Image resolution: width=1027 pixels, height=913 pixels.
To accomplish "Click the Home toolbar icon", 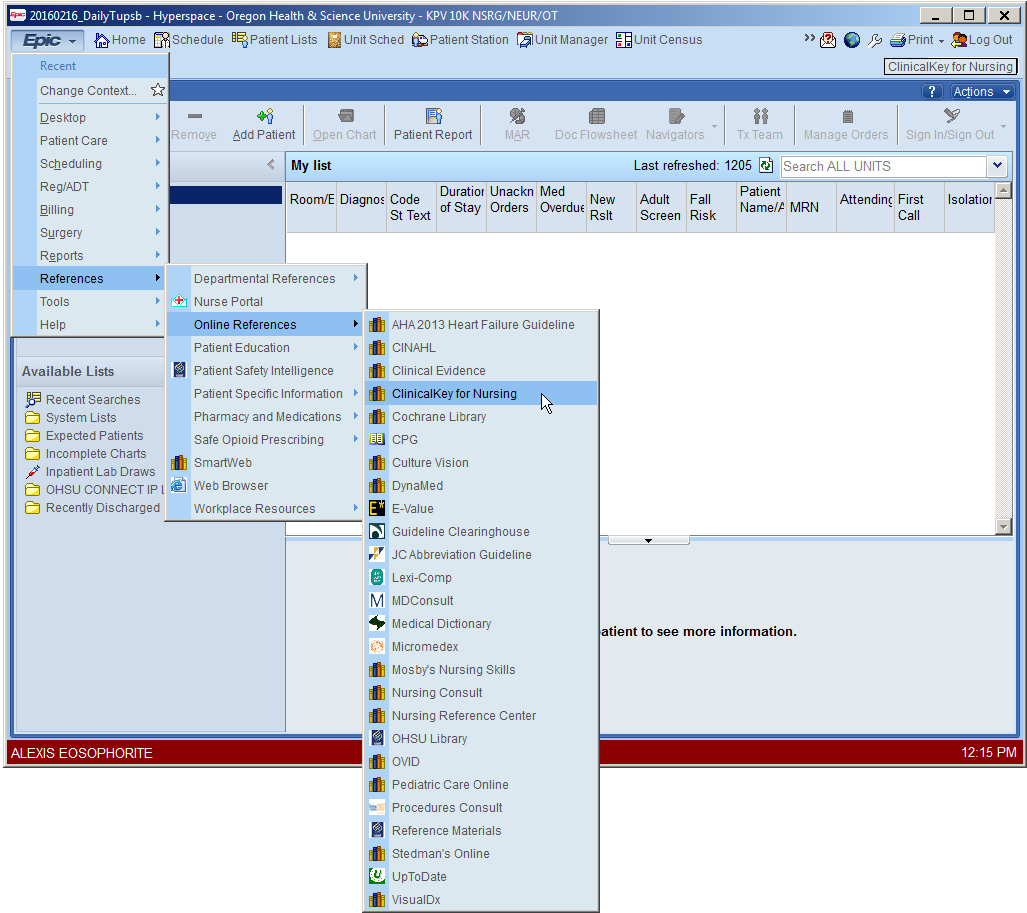I will (120, 40).
